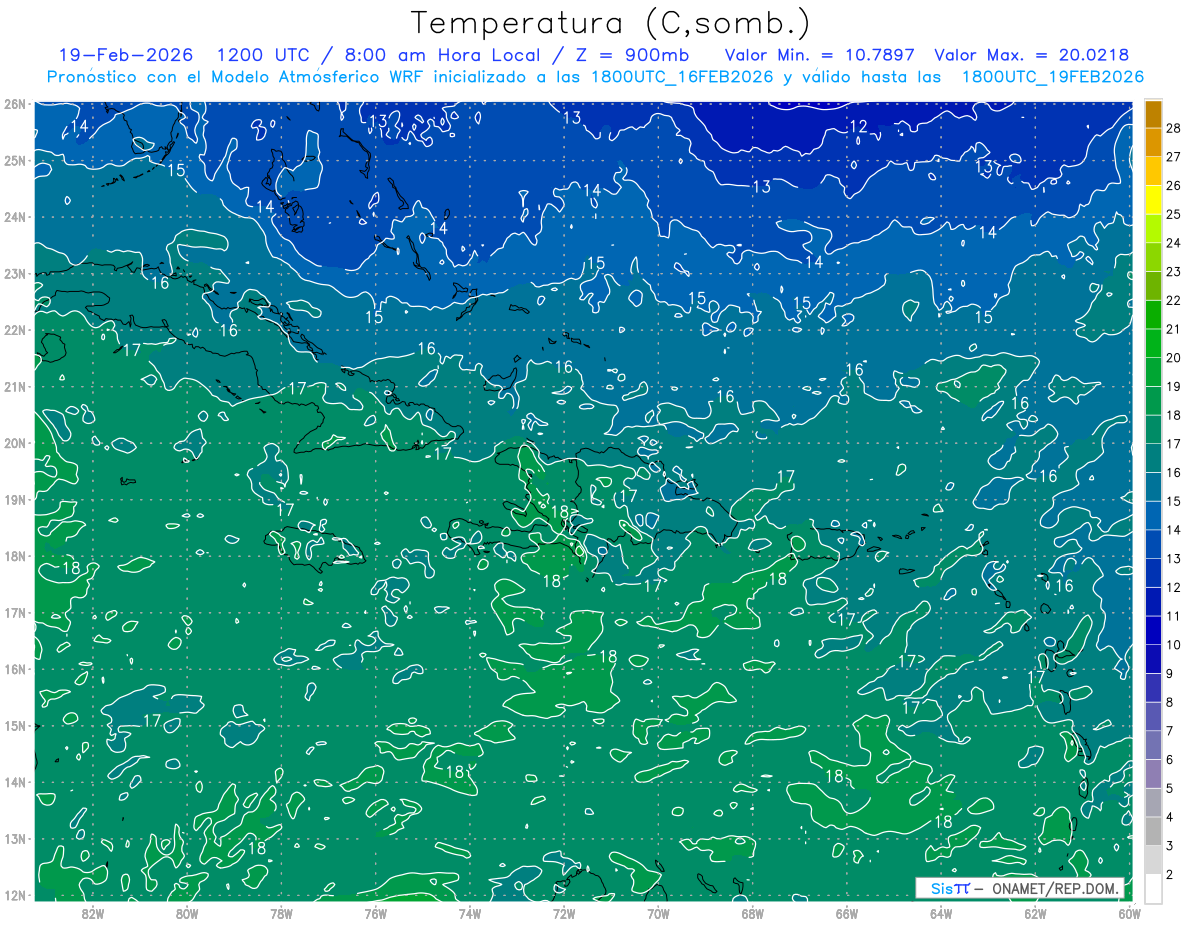Click longitude axis label '62W'

1035,913
